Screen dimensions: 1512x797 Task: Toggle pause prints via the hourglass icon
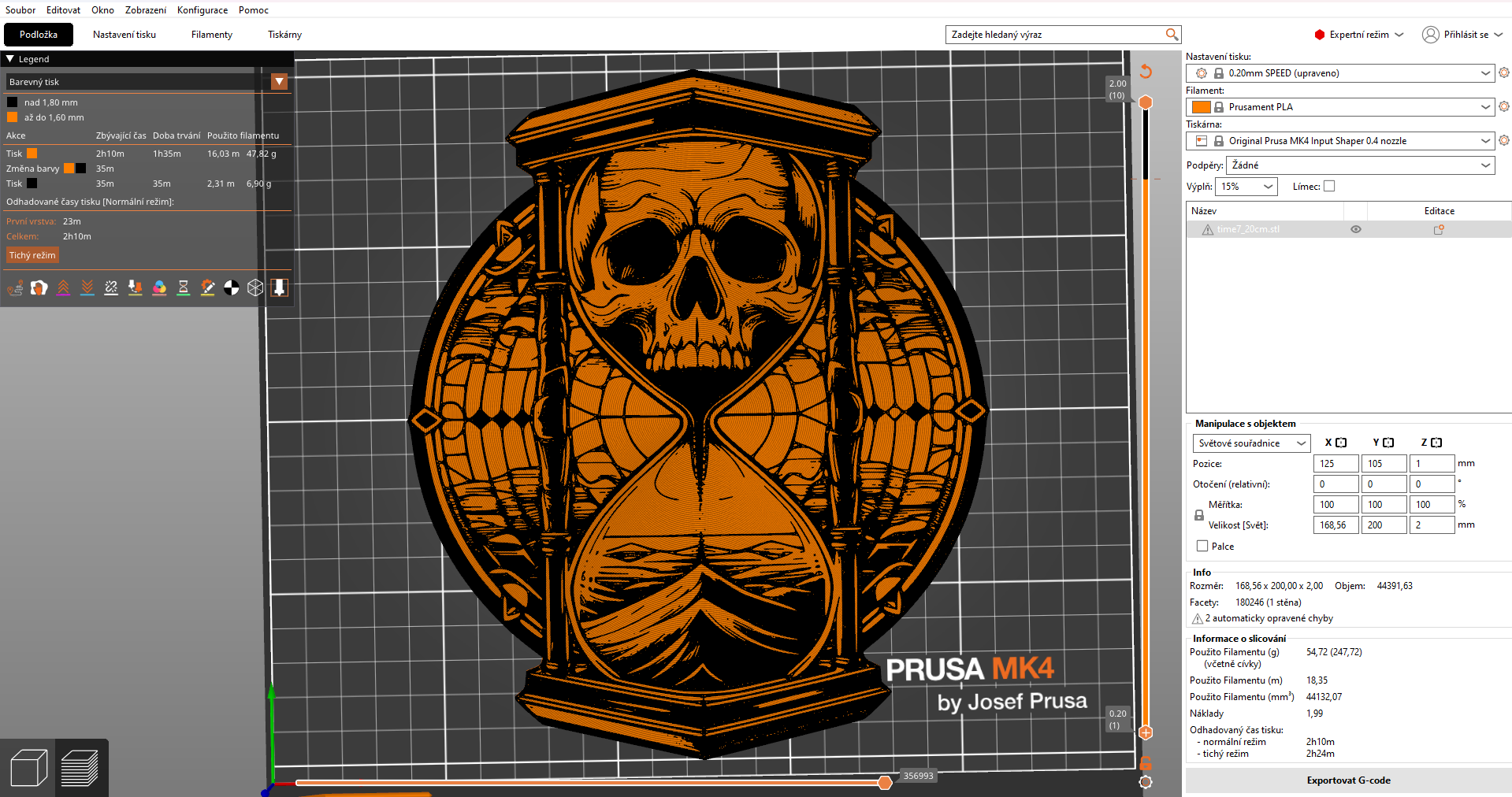coord(183,287)
